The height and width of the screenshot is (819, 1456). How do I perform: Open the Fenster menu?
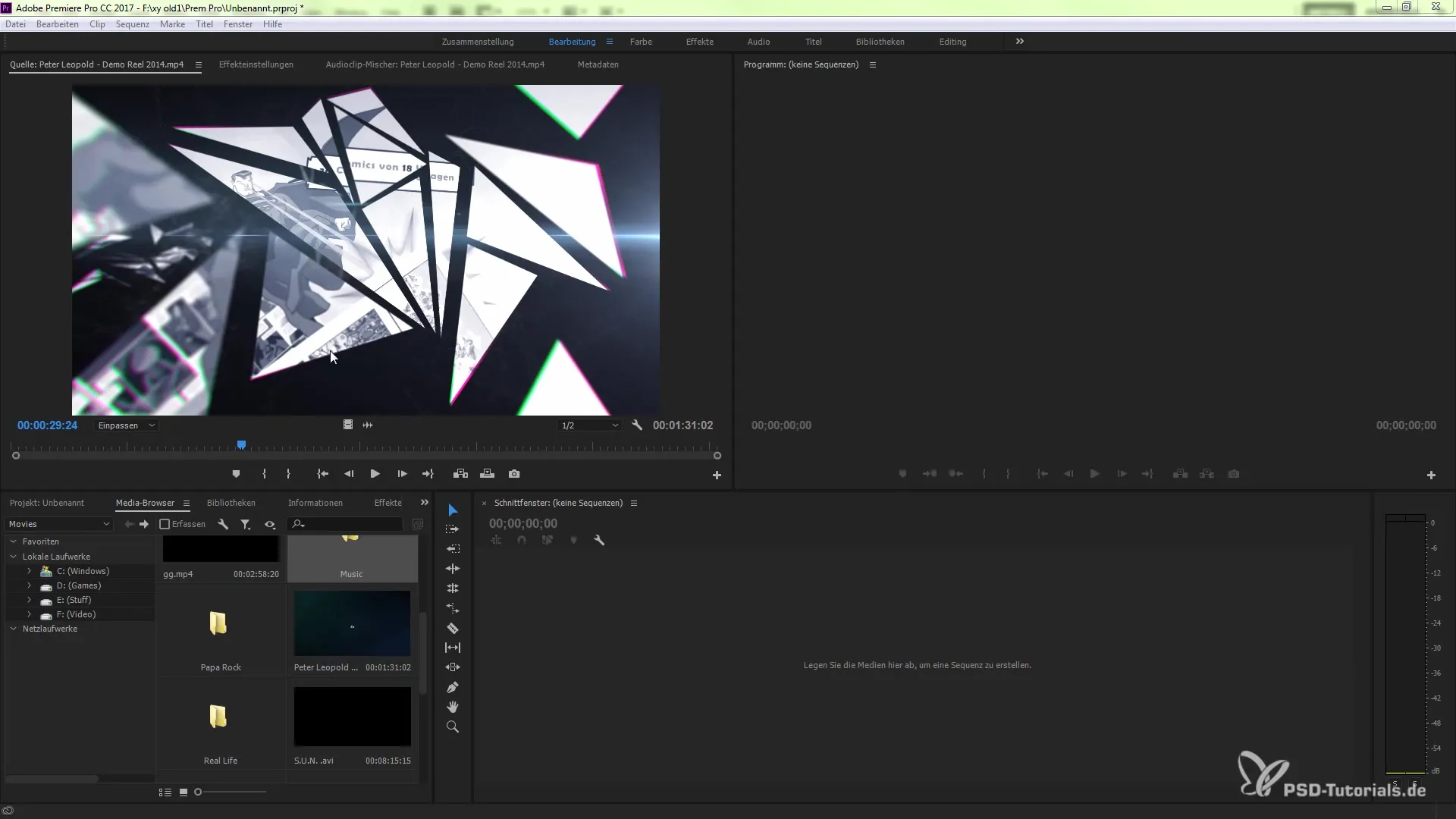(238, 24)
